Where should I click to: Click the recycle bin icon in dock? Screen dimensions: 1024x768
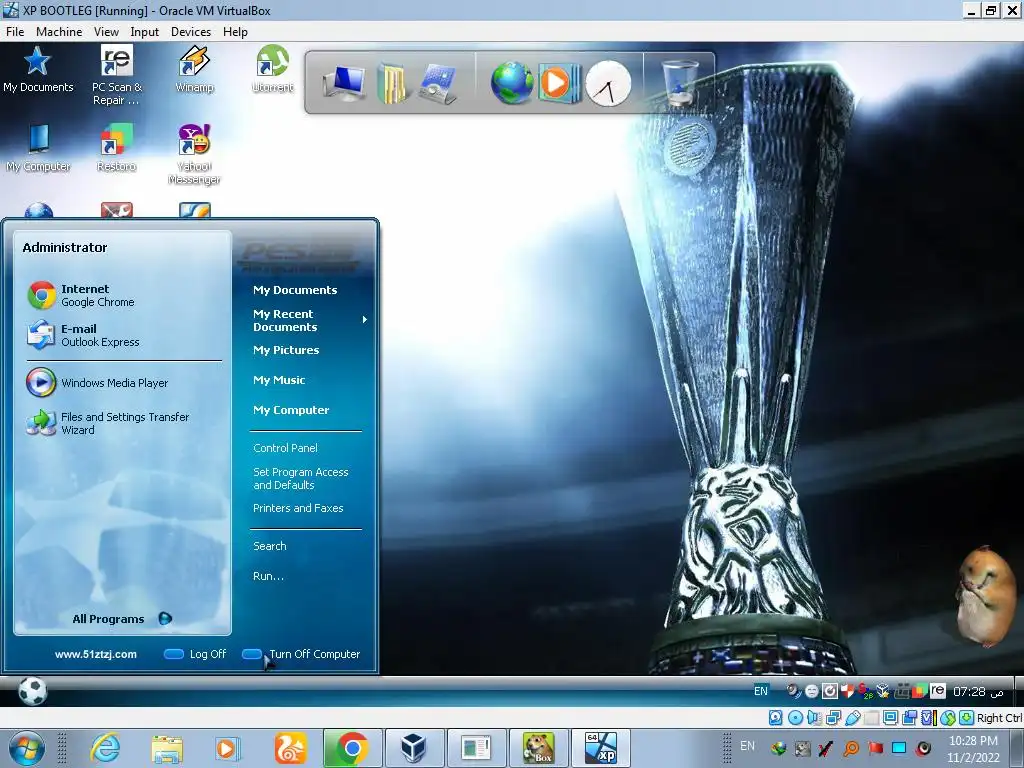click(679, 82)
